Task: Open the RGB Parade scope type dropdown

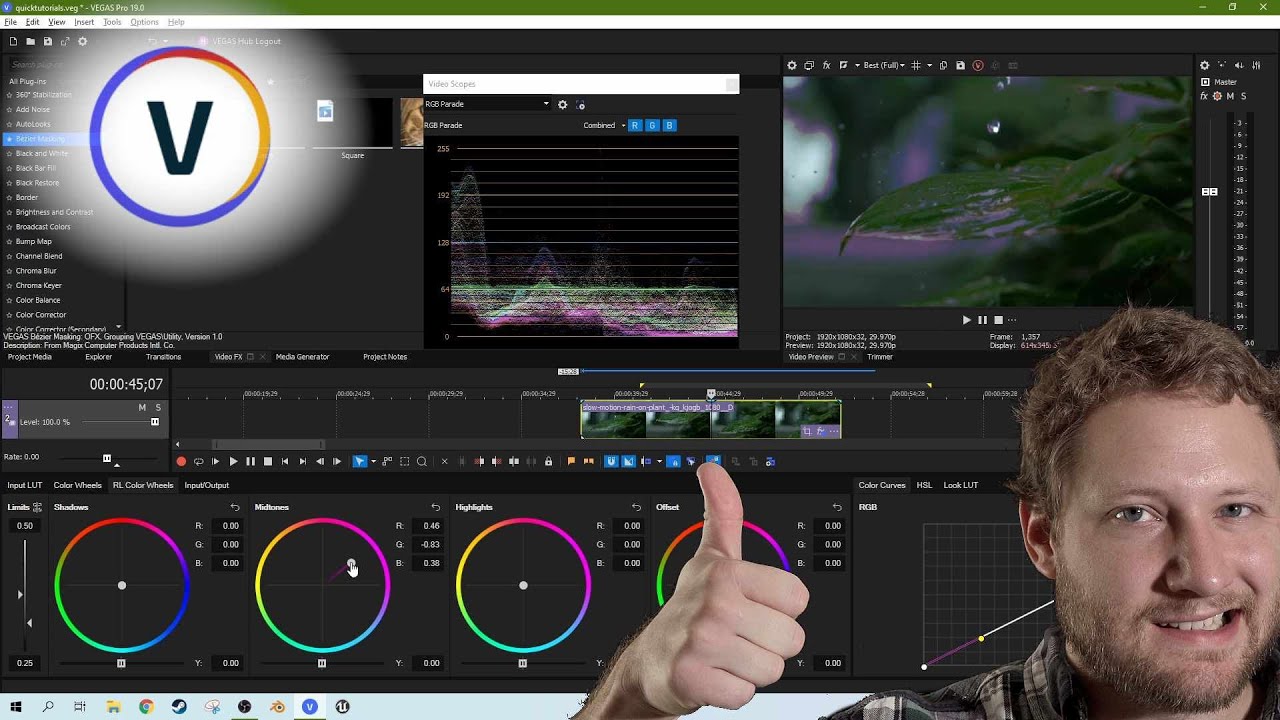Action: pos(487,104)
